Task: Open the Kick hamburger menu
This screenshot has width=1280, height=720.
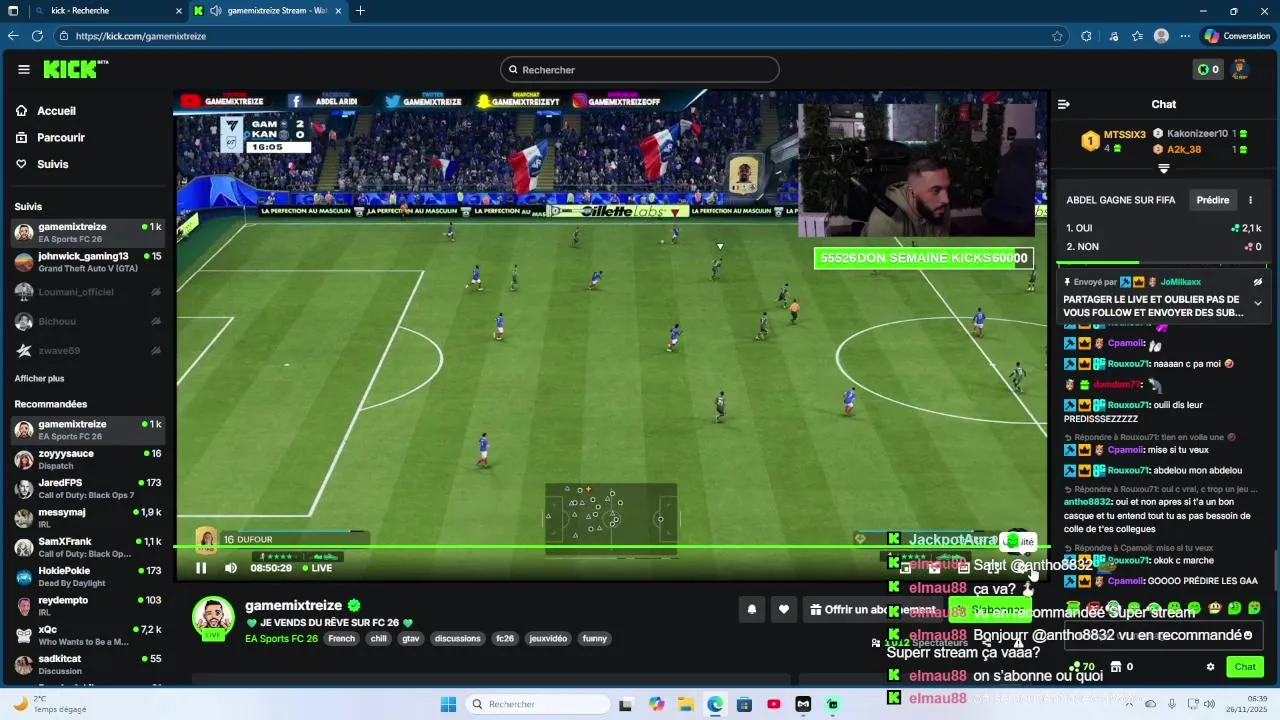Action: coord(24,69)
